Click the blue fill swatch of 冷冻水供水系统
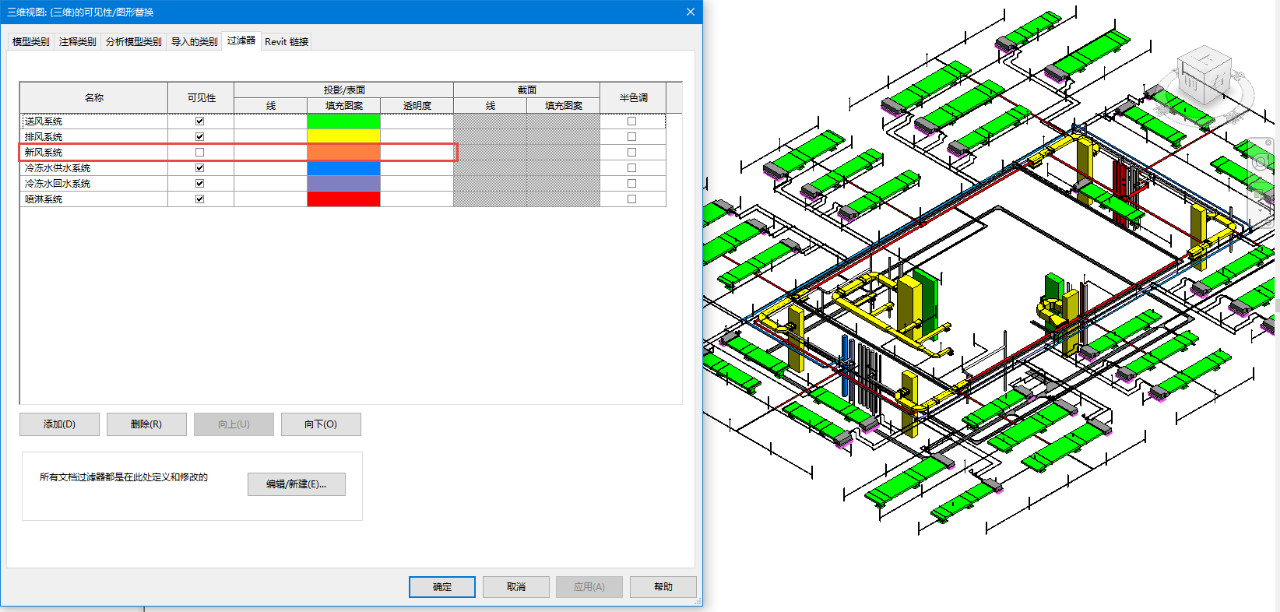1280x612 pixels. click(x=344, y=168)
